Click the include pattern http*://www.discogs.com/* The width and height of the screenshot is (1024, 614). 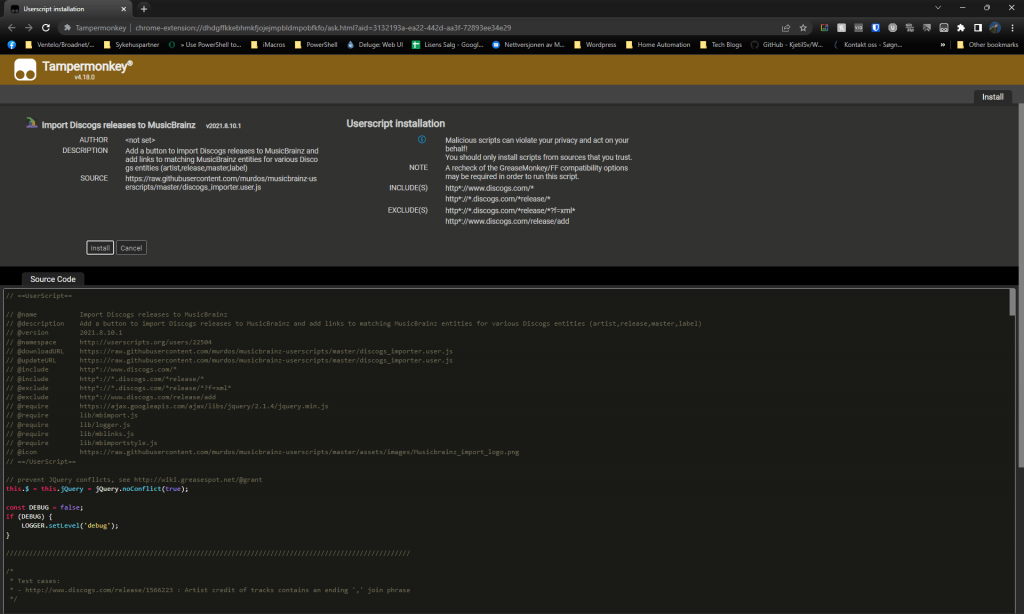pyautogui.click(x=489, y=188)
